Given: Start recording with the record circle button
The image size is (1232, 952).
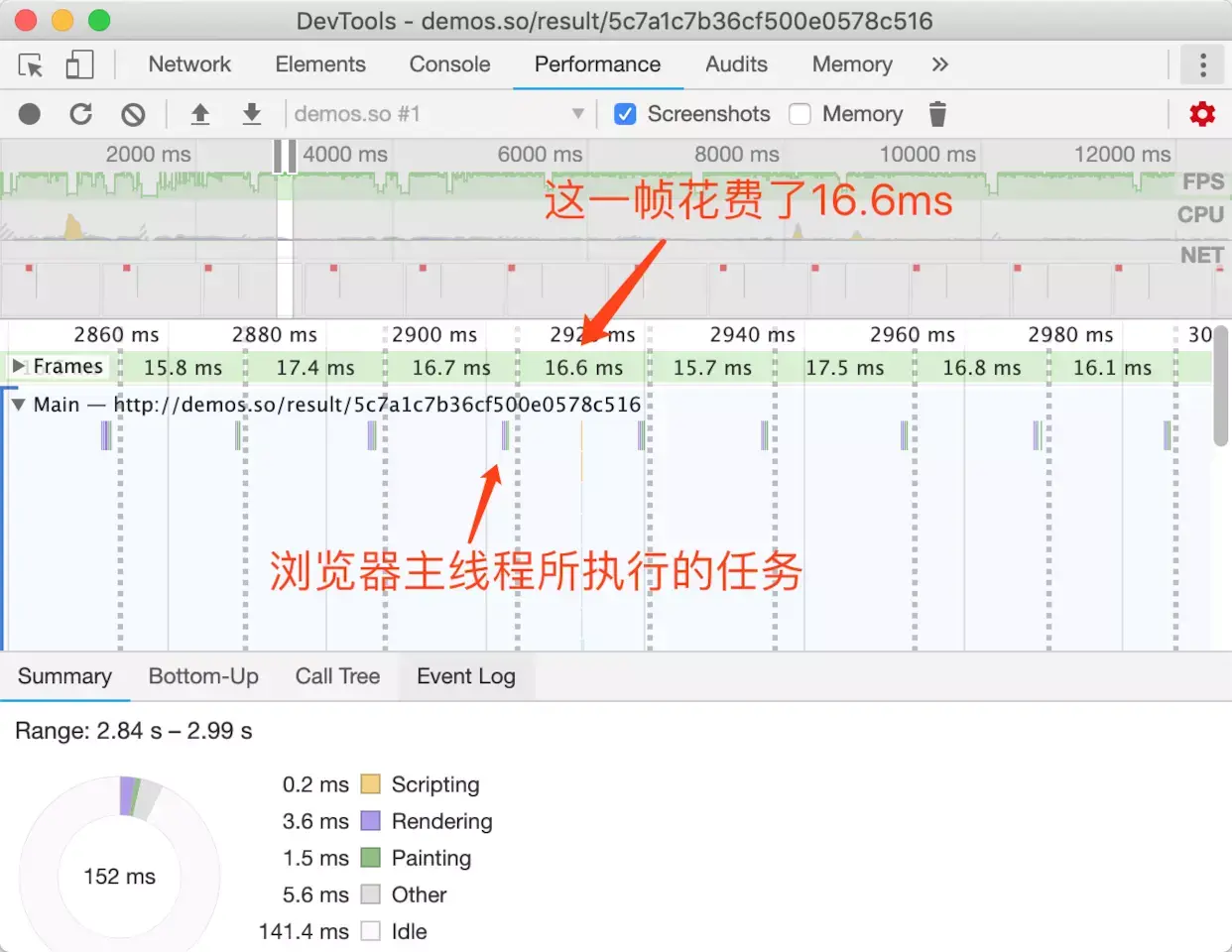Looking at the screenshot, I should click(x=30, y=114).
